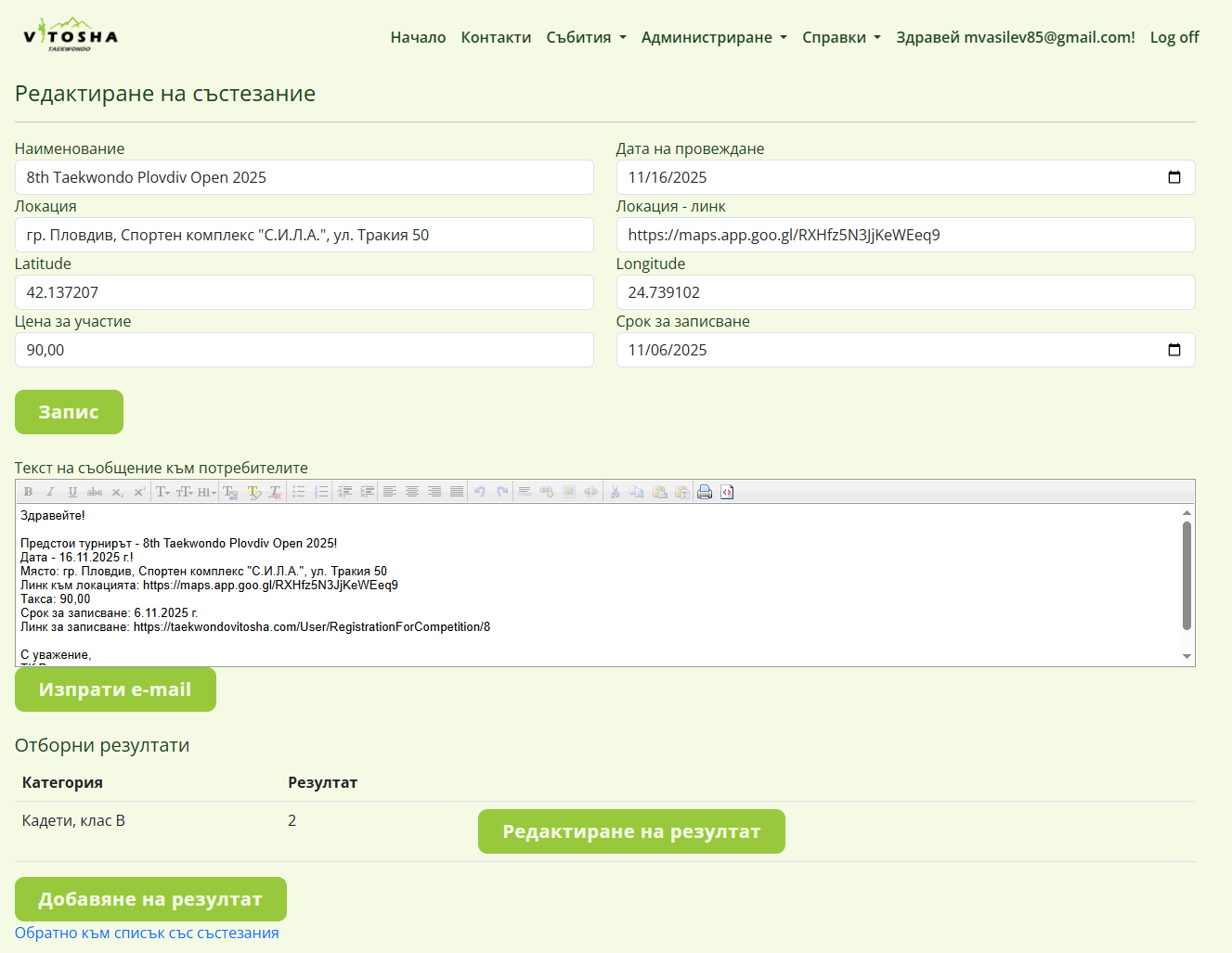Click the remove formatting icon
This screenshot has width=1232, height=953.
coord(275,492)
